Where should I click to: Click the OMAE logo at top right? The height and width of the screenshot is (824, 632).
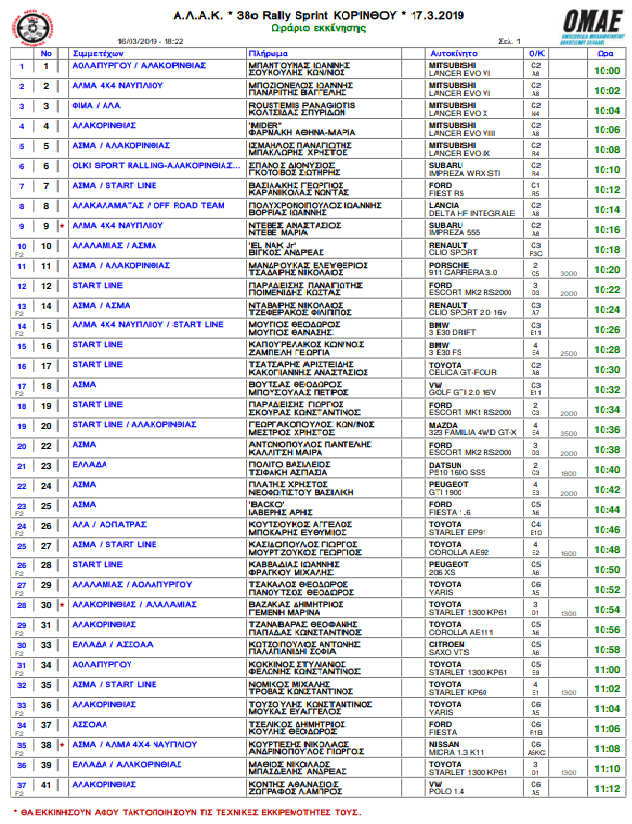point(592,27)
